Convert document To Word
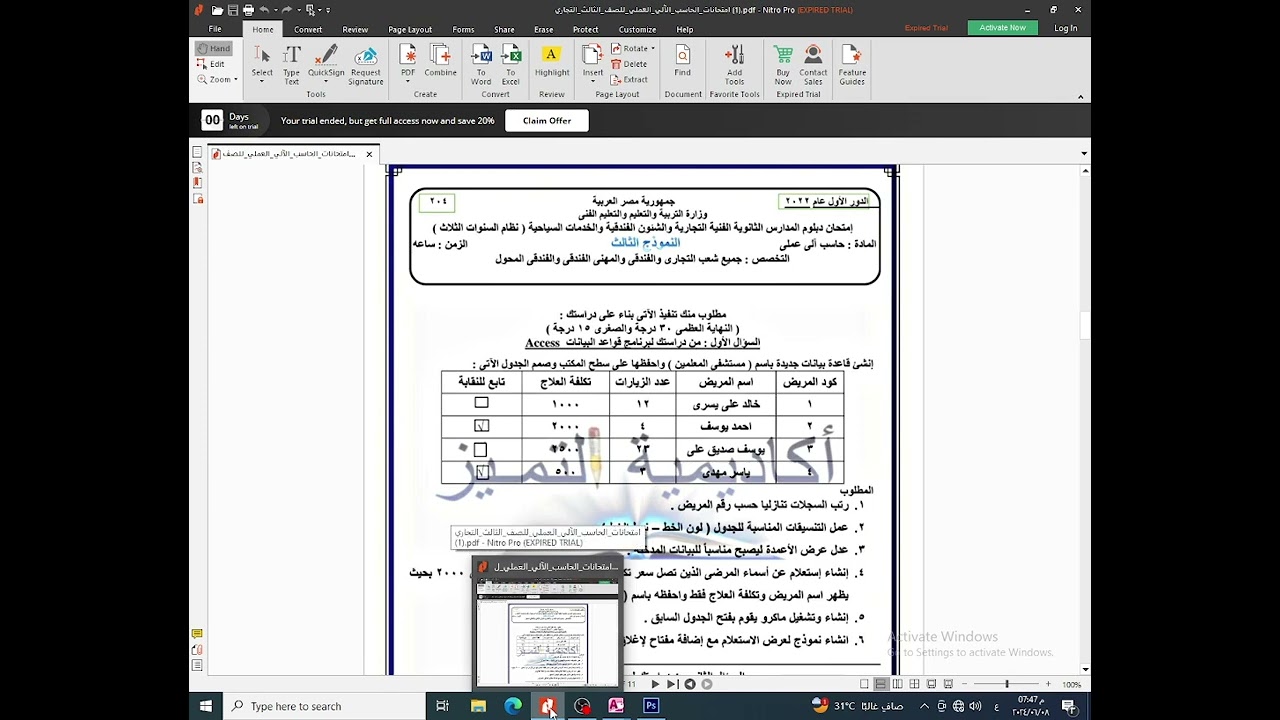This screenshot has width=1280, height=720. coord(481,64)
